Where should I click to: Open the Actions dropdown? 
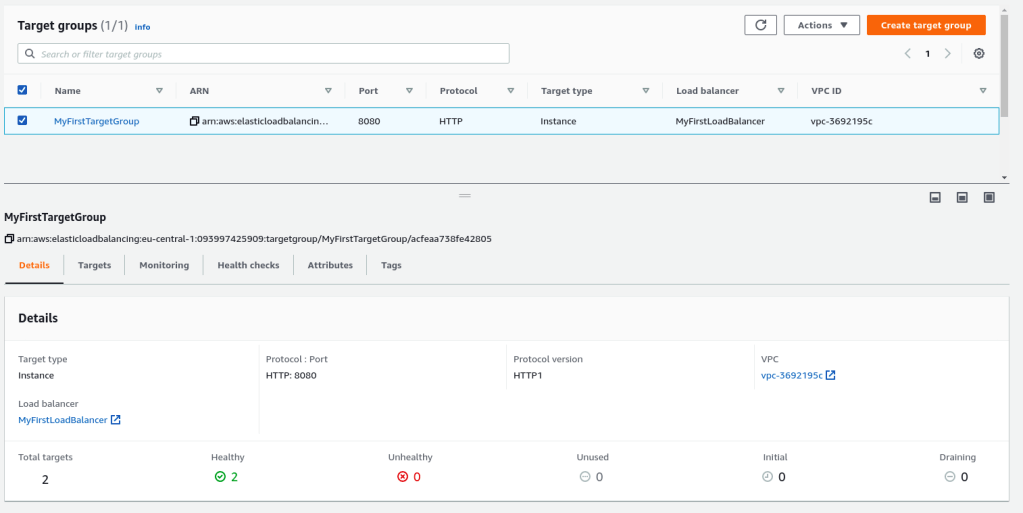click(x=821, y=25)
